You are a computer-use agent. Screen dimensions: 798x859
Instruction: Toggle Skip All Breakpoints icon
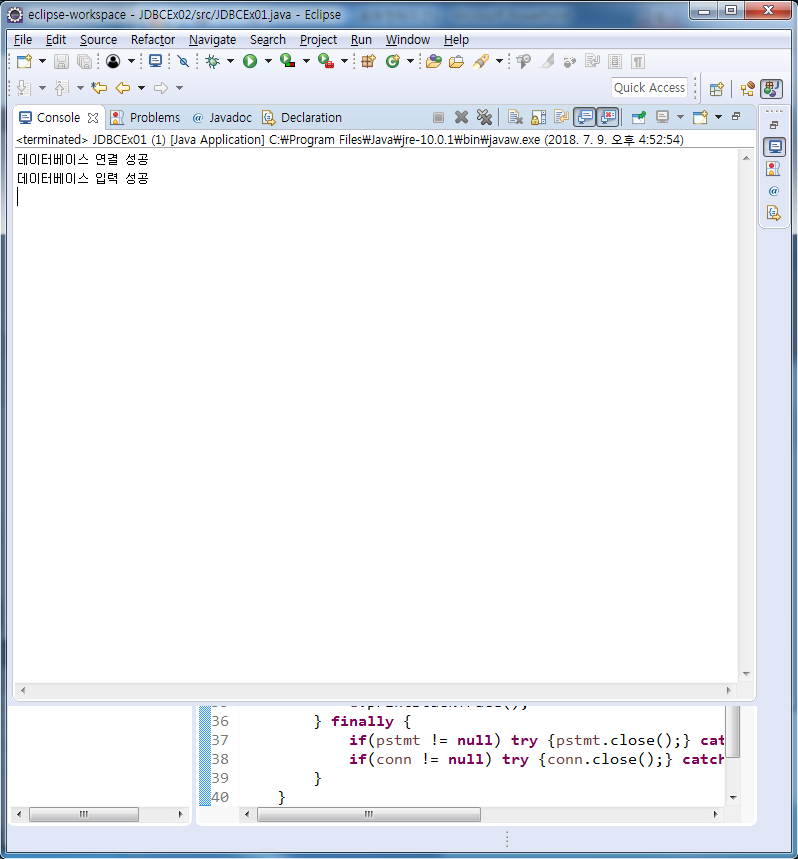183,61
